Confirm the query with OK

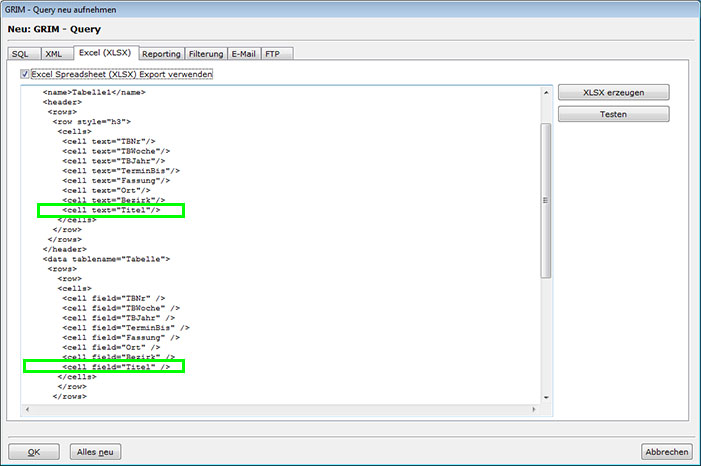(x=34, y=452)
